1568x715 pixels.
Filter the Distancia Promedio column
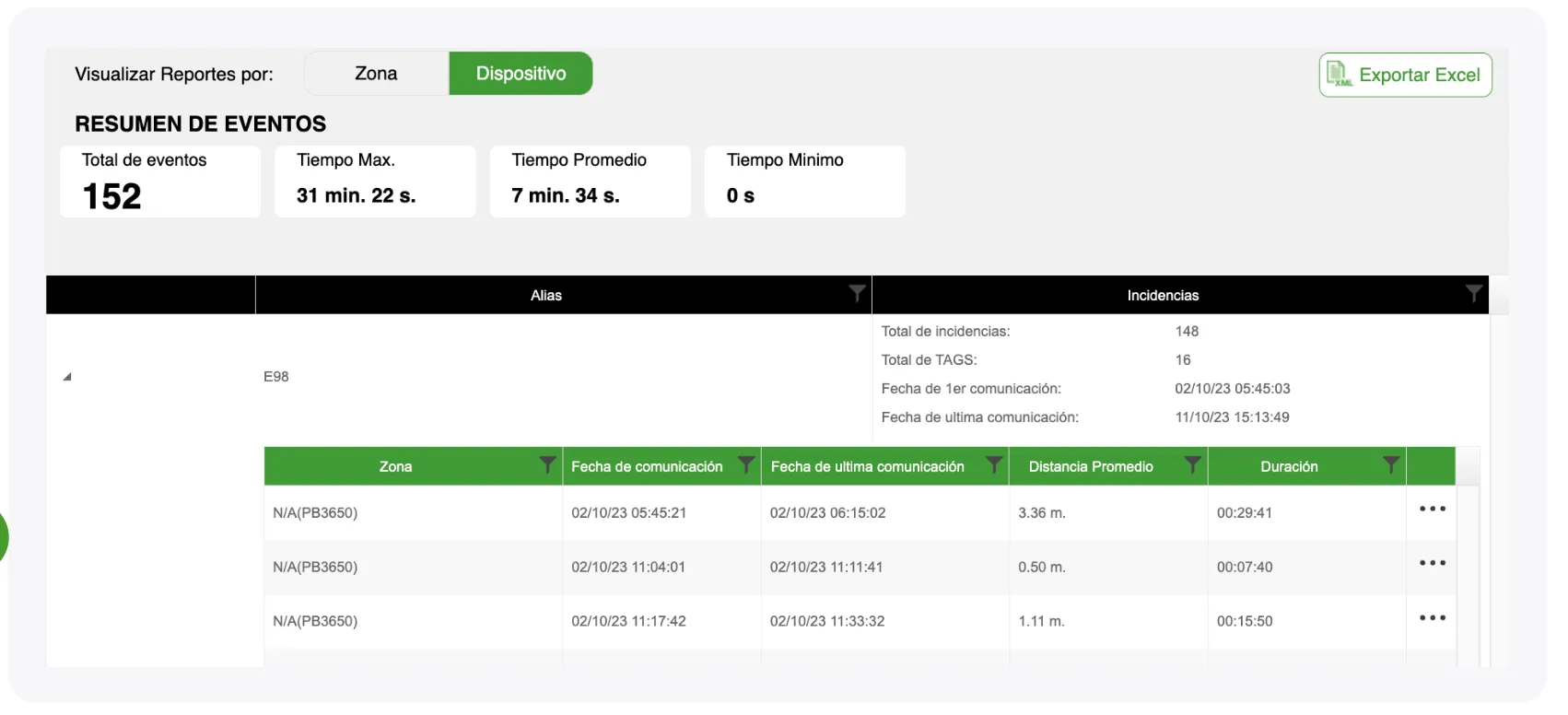pos(1192,465)
